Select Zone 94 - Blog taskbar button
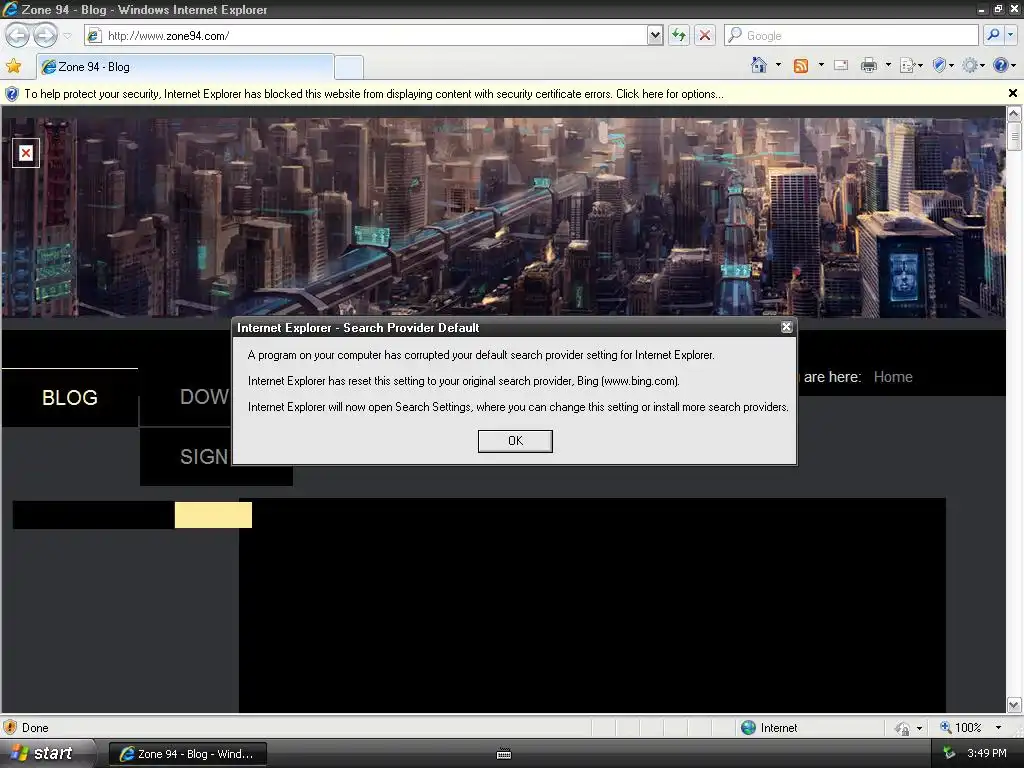 pyautogui.click(x=187, y=754)
